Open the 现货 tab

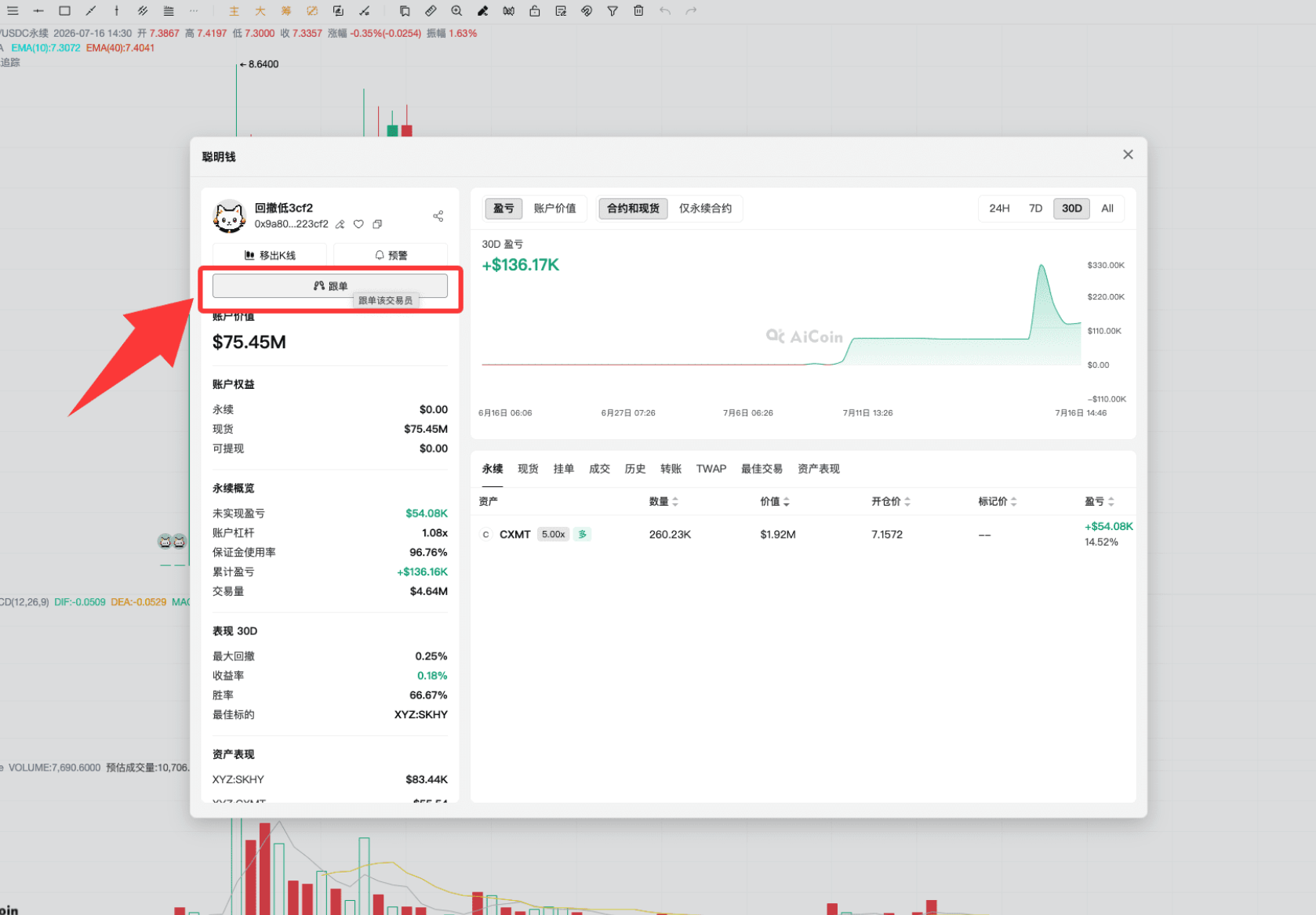coord(528,469)
